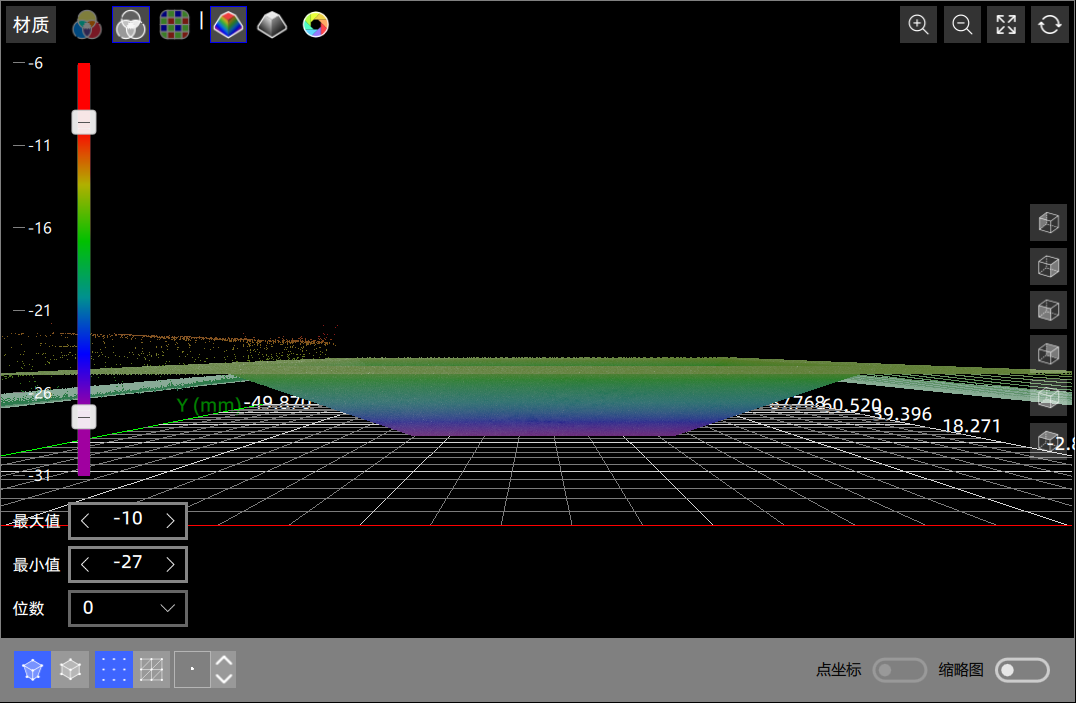Image resolution: width=1076 pixels, height=703 pixels.
Task: Reset the view with the refresh button
Action: tap(1049, 25)
